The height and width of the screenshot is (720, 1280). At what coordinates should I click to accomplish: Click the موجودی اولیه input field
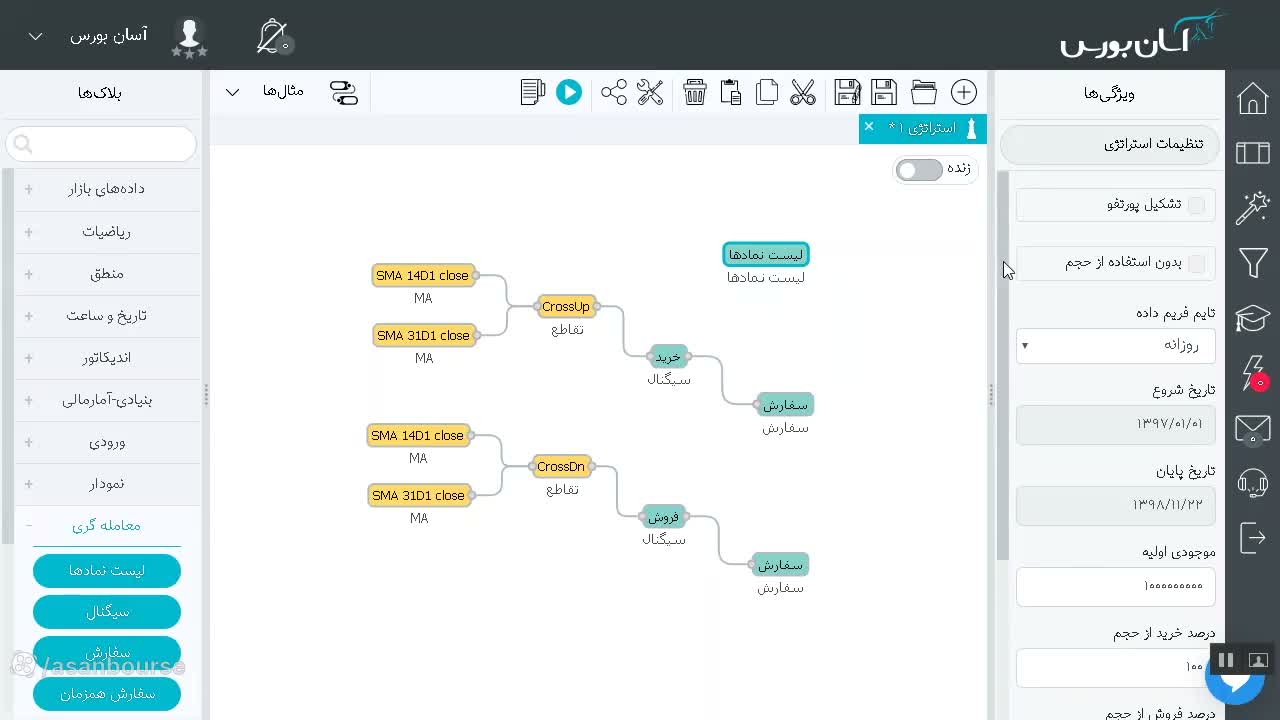(1115, 586)
